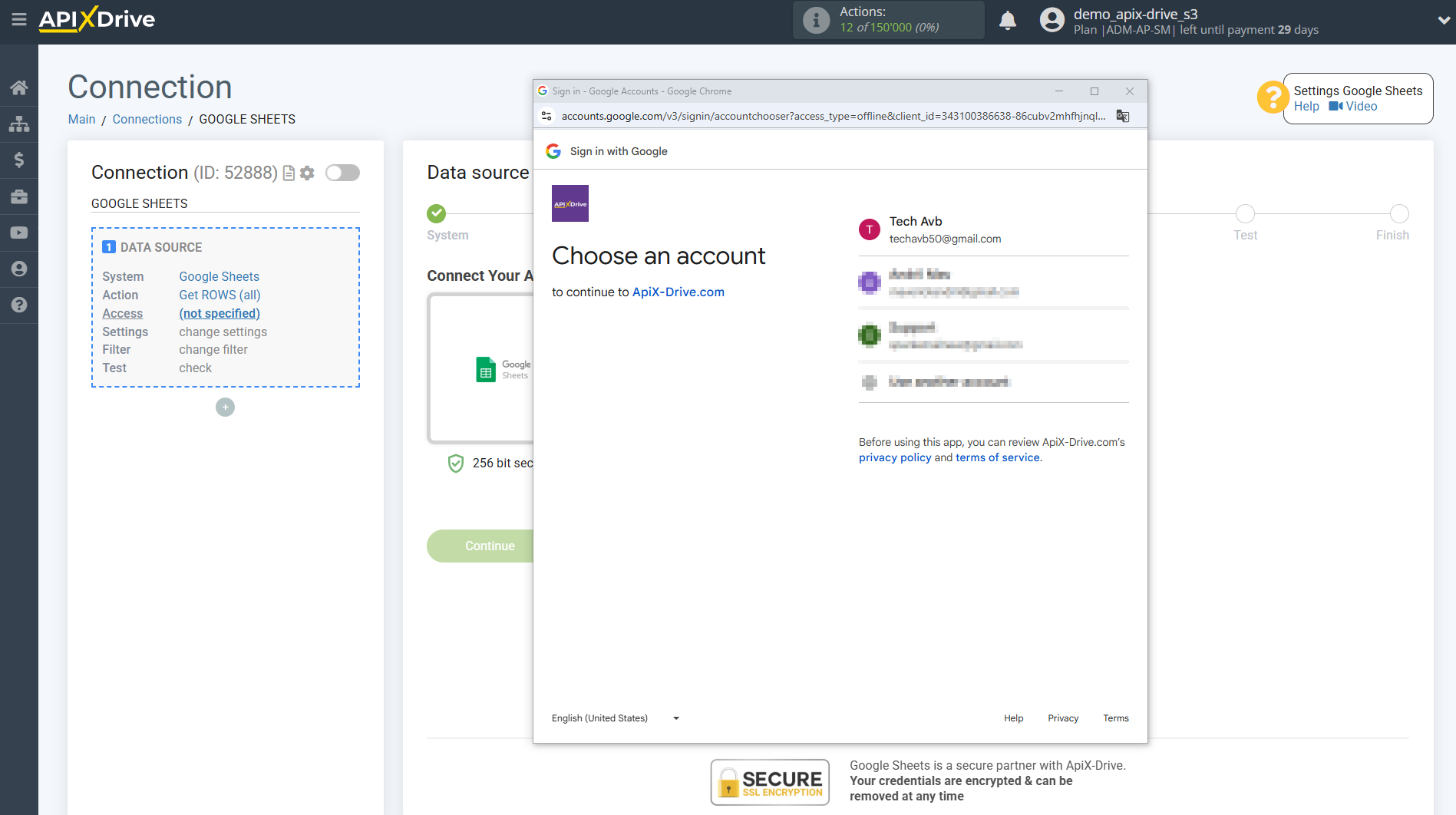Enable the connection toggle switch

point(342,173)
